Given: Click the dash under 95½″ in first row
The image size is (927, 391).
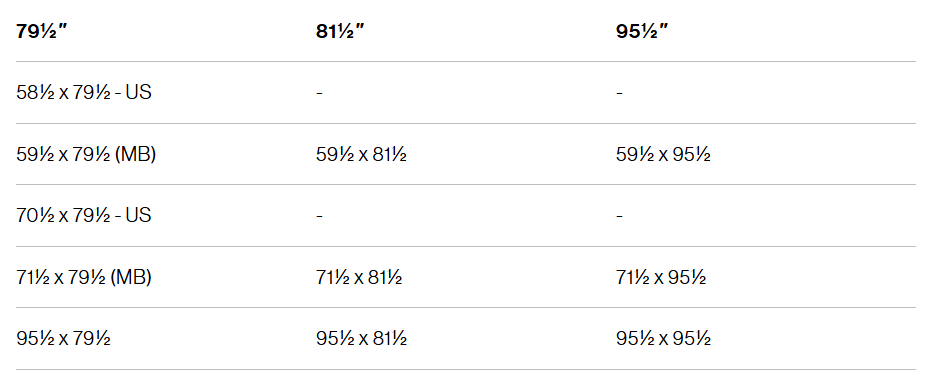Looking at the screenshot, I should coord(619,93).
